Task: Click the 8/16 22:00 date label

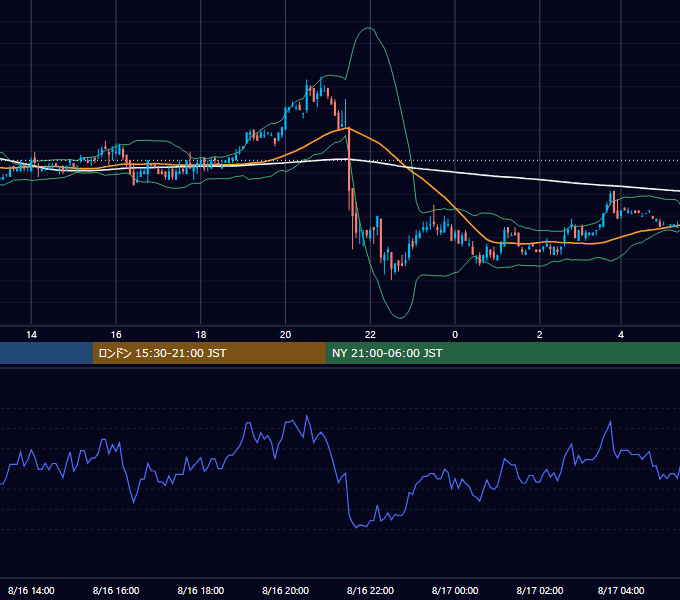Action: [x=370, y=590]
